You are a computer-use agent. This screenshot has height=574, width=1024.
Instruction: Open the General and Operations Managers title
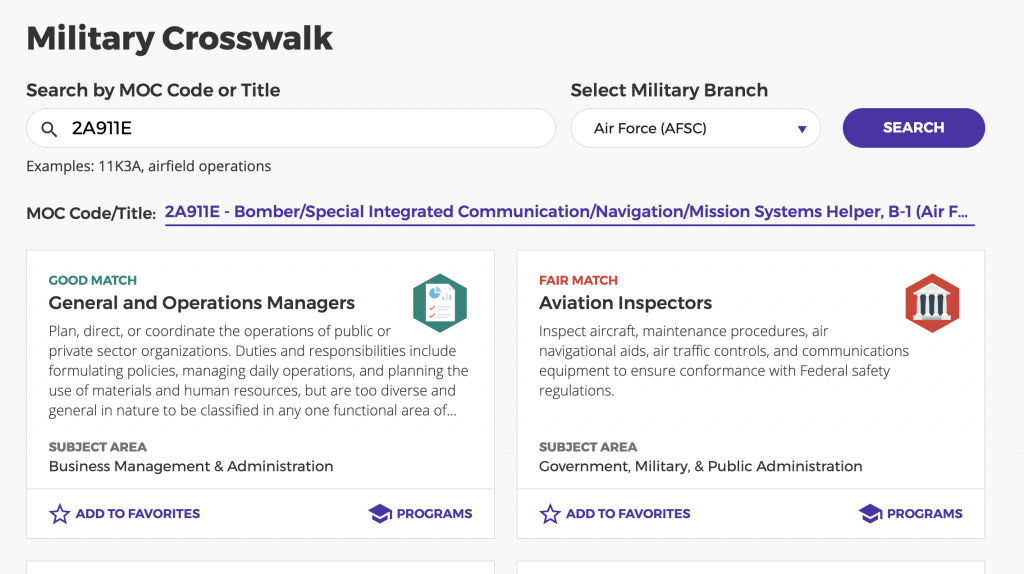pos(202,303)
